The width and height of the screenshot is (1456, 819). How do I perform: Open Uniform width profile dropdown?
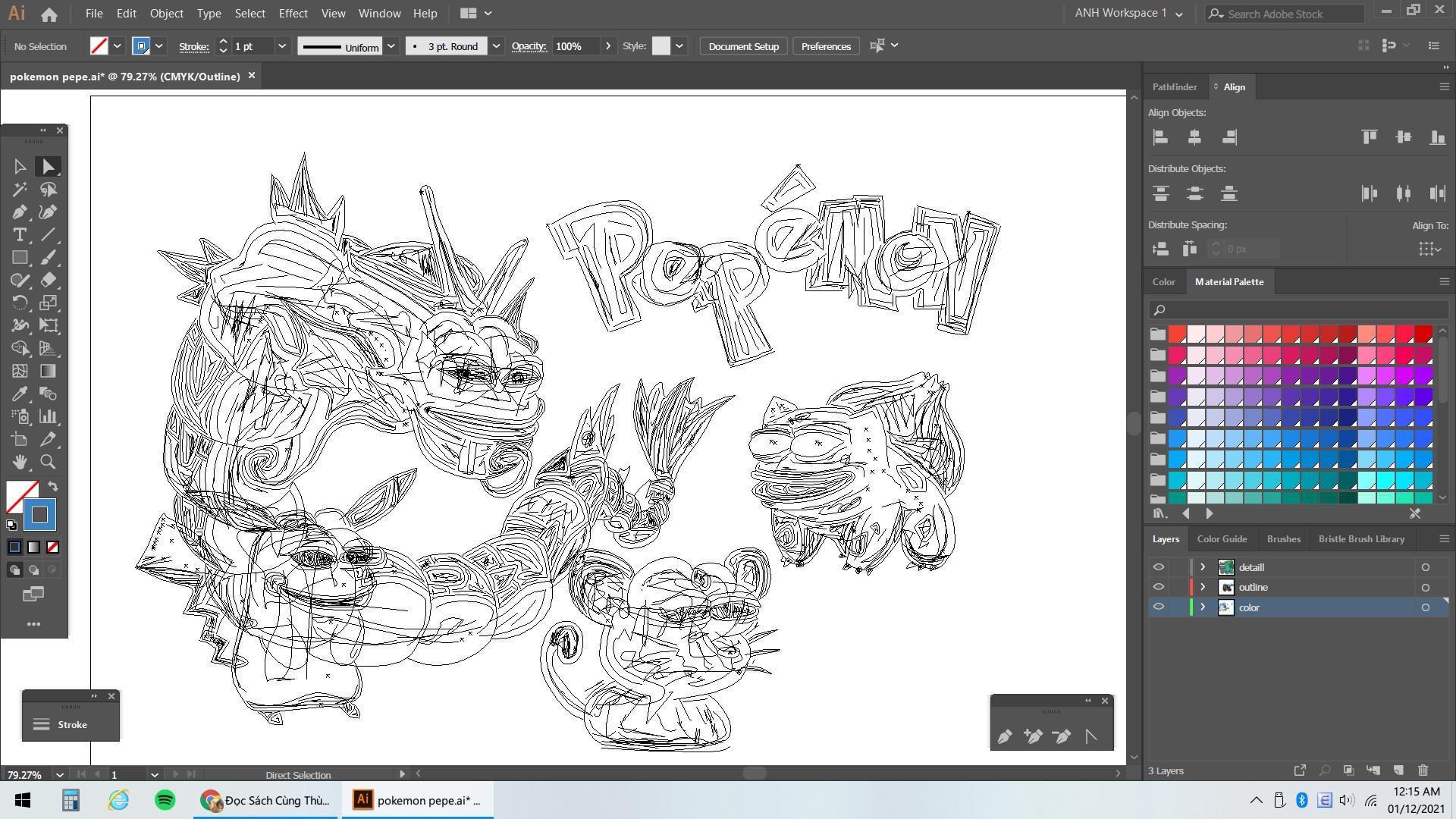coord(391,46)
